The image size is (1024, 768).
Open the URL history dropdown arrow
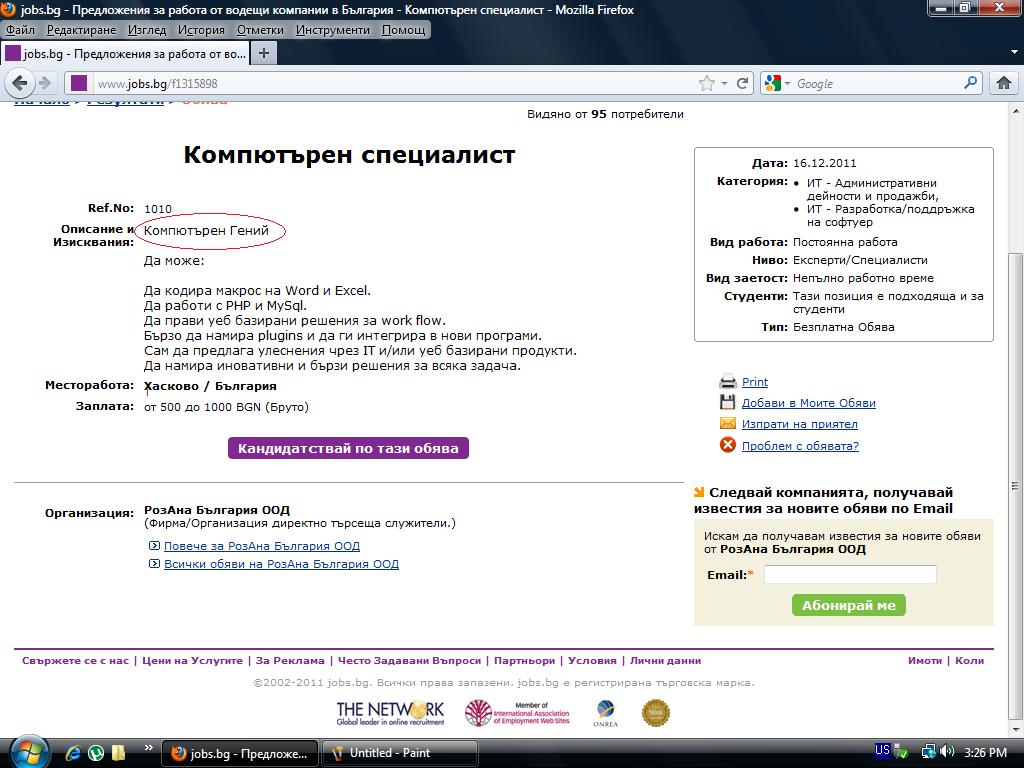tap(724, 83)
